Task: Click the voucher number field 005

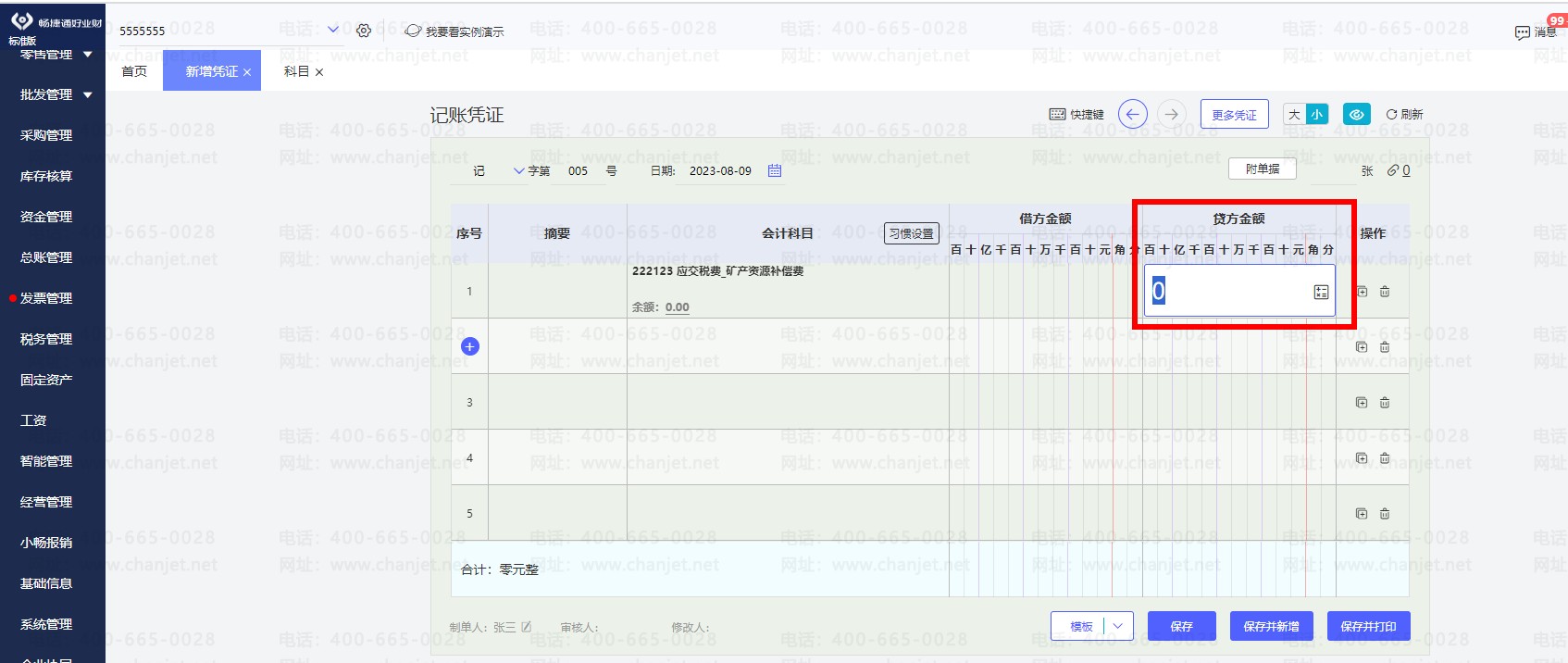Action: (579, 171)
